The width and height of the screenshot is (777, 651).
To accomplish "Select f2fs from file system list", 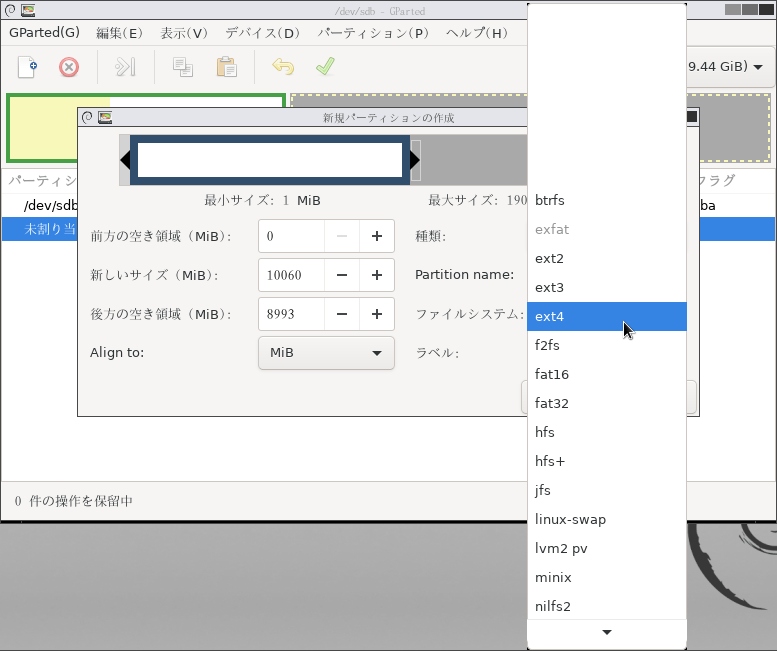I will tap(607, 345).
